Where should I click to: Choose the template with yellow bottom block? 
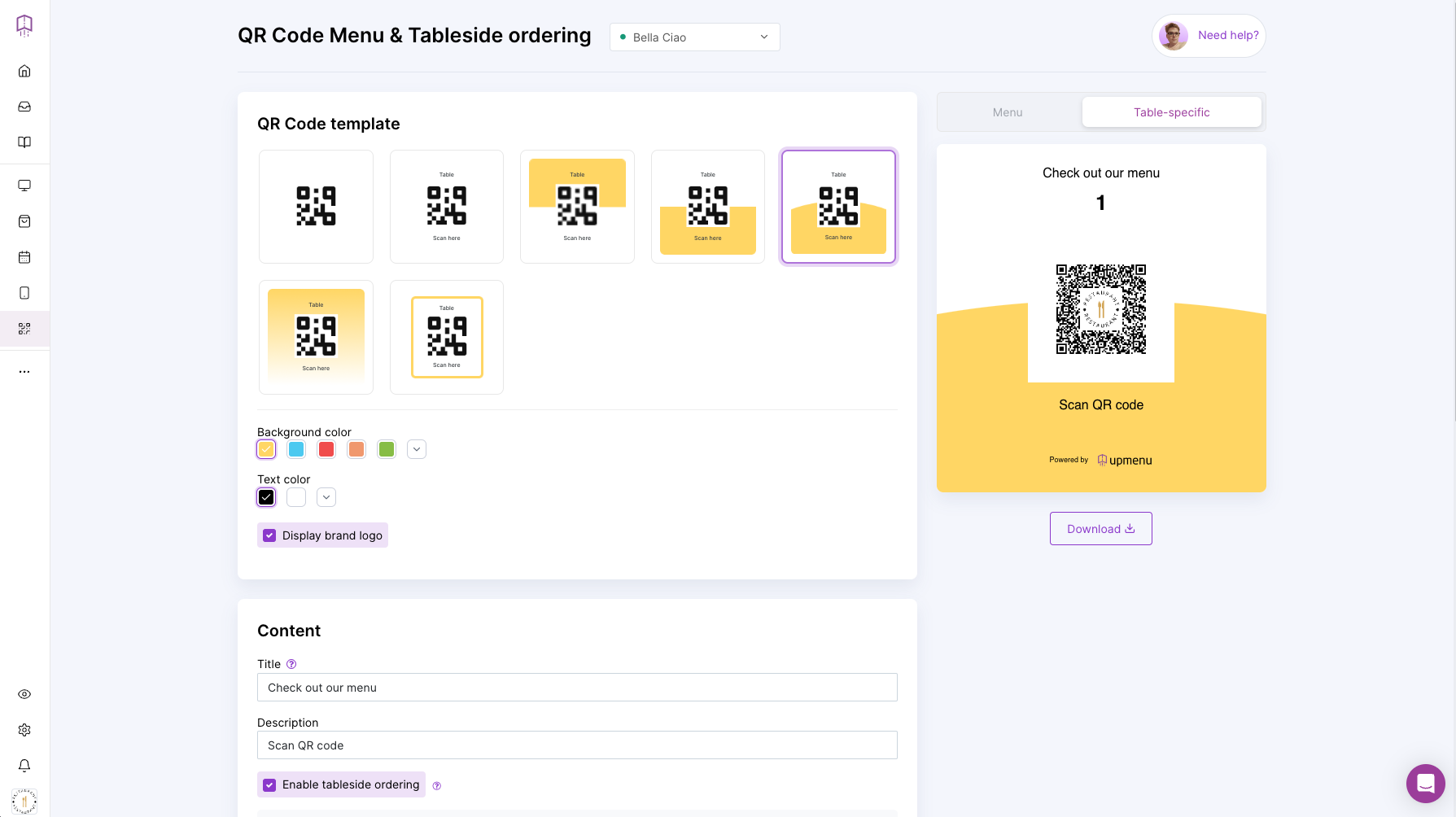coord(708,207)
